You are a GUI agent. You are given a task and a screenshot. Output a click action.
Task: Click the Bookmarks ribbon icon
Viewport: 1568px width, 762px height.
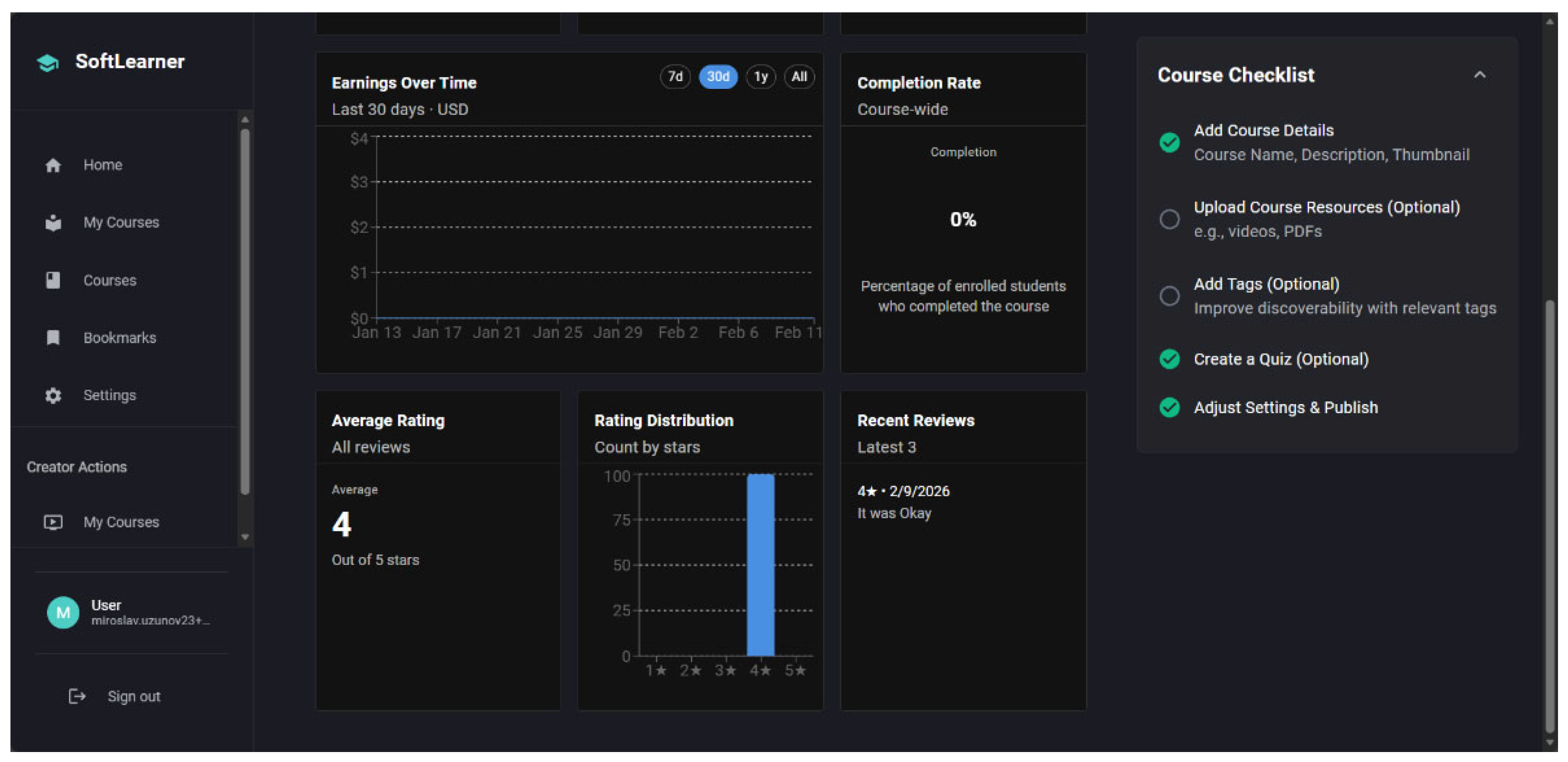(x=53, y=338)
